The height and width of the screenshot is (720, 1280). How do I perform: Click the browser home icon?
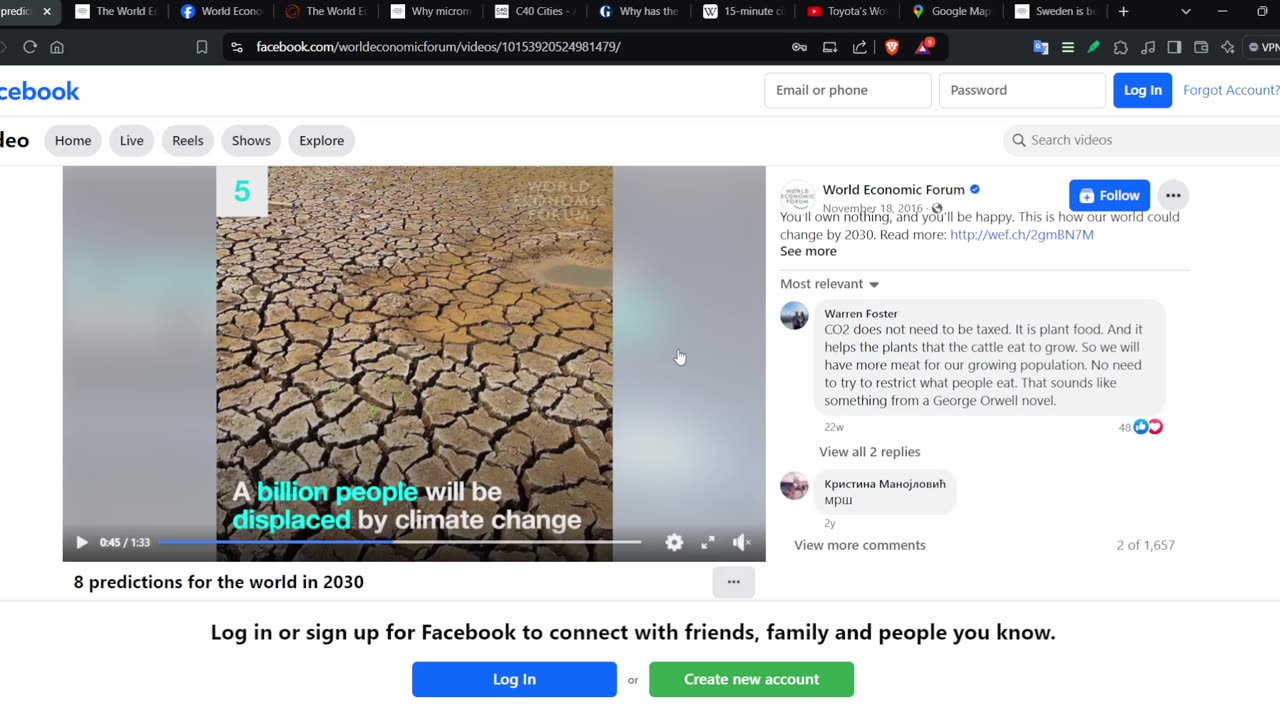point(57,47)
